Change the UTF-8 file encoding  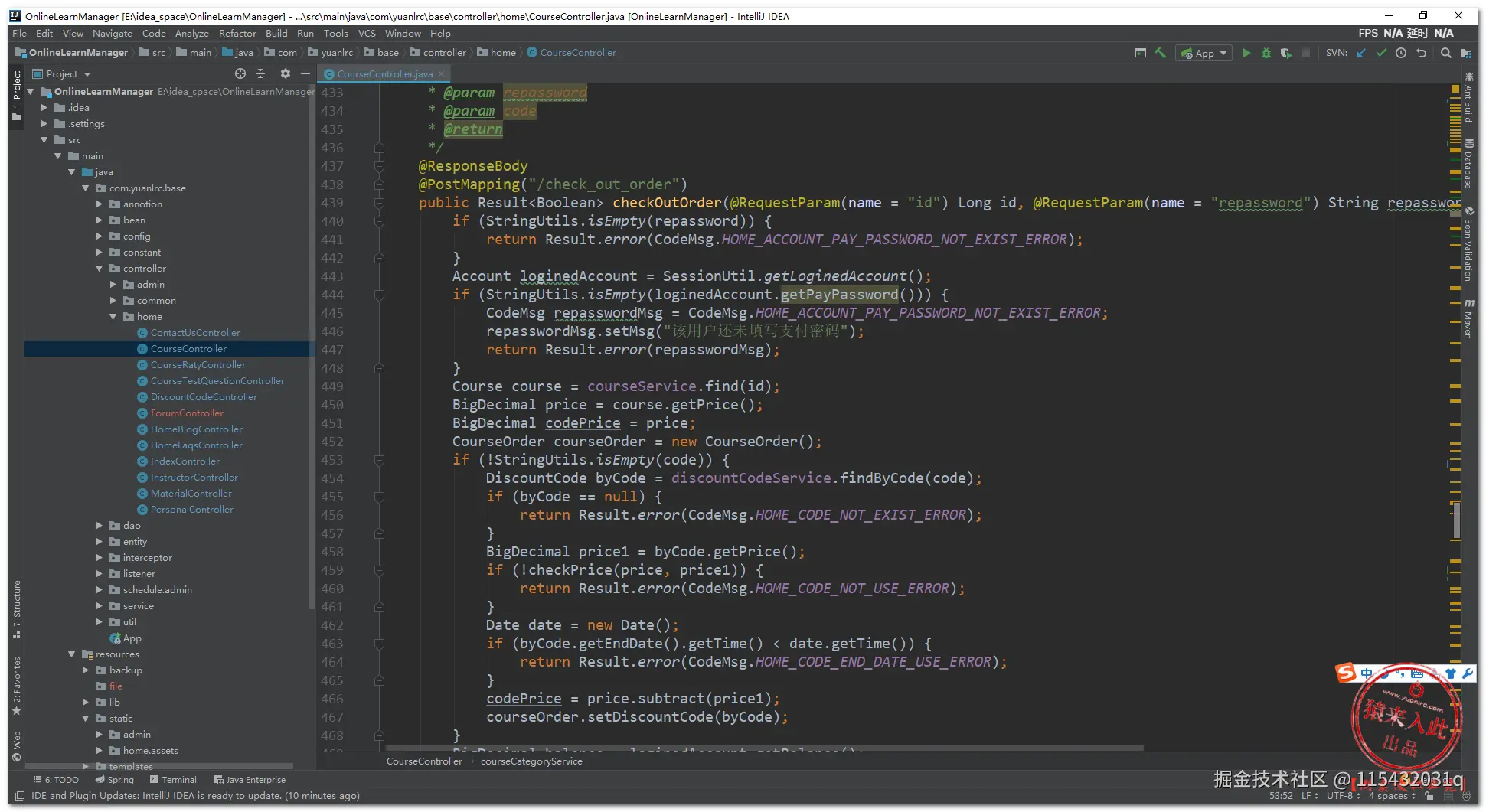click(1343, 796)
